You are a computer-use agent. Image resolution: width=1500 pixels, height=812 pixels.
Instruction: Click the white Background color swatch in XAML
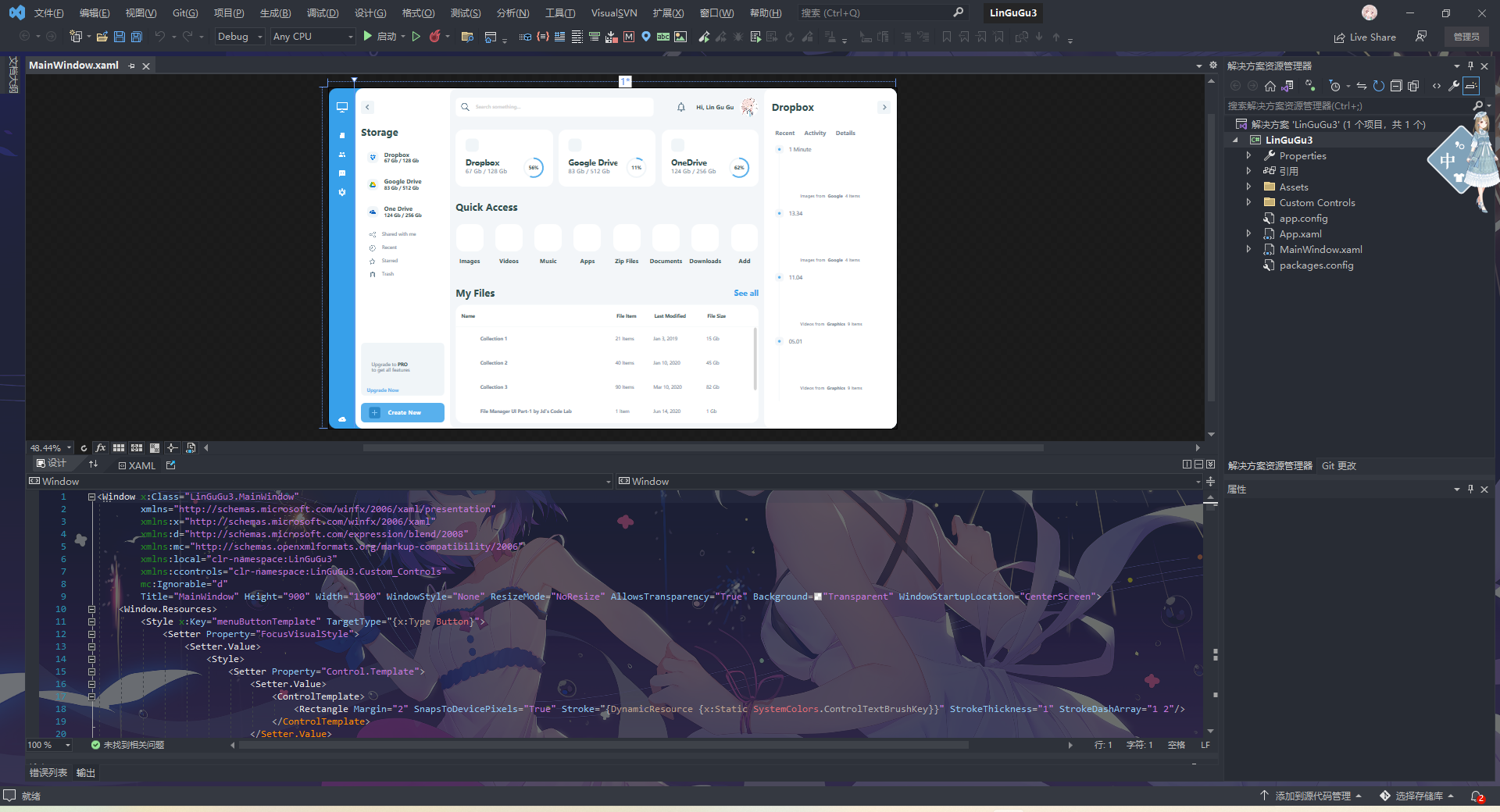tap(818, 597)
